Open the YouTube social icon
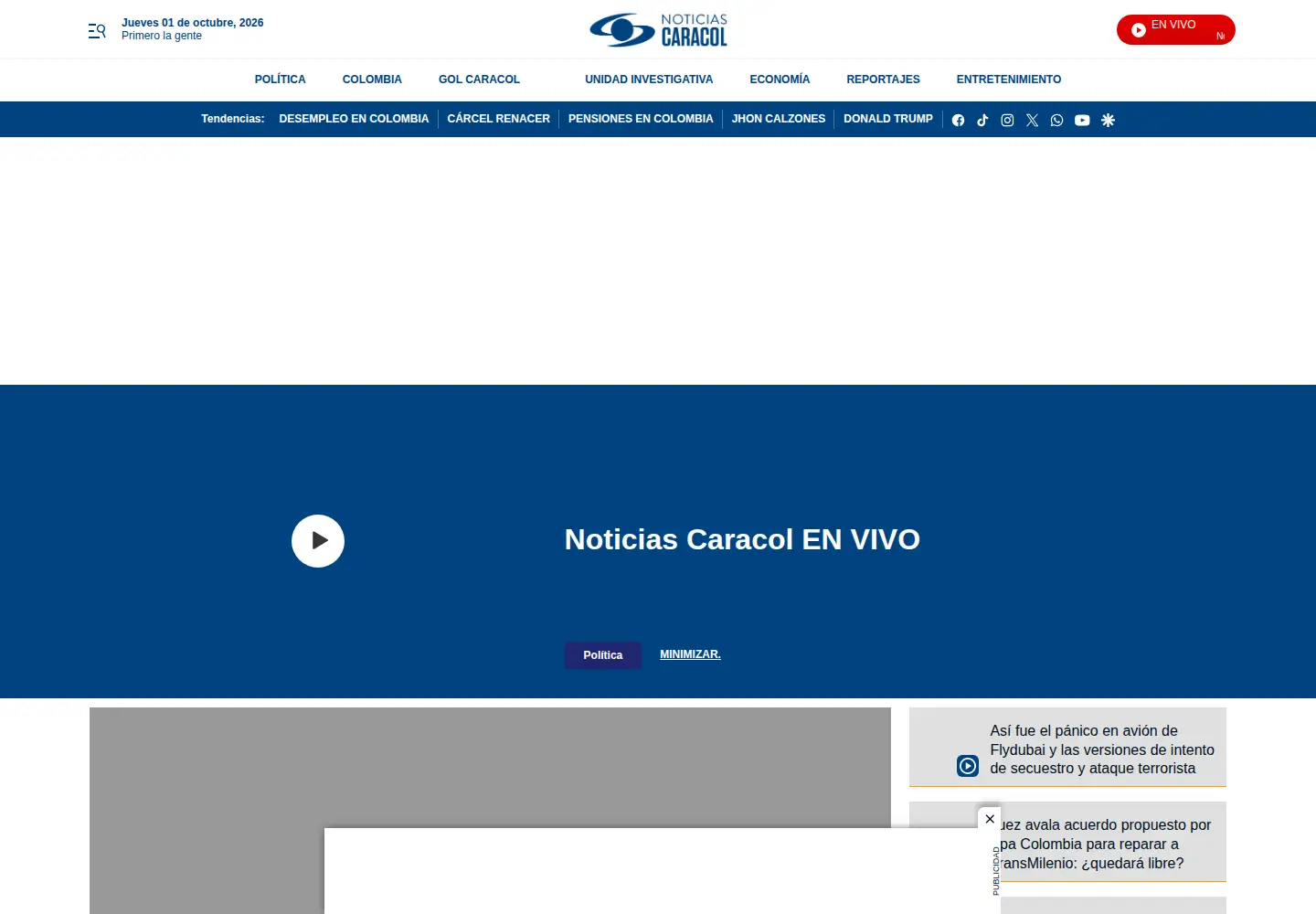Viewport: 1316px width, 914px height. (x=1082, y=120)
